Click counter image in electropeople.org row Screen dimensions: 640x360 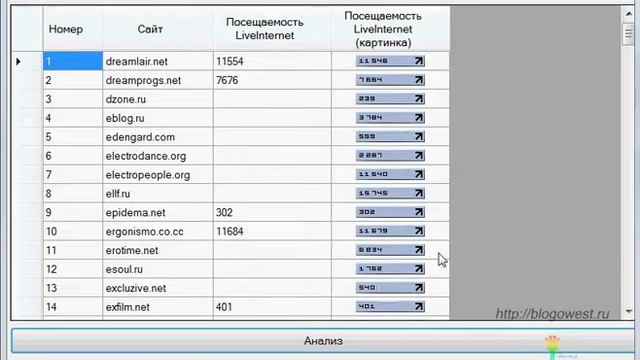click(x=390, y=174)
